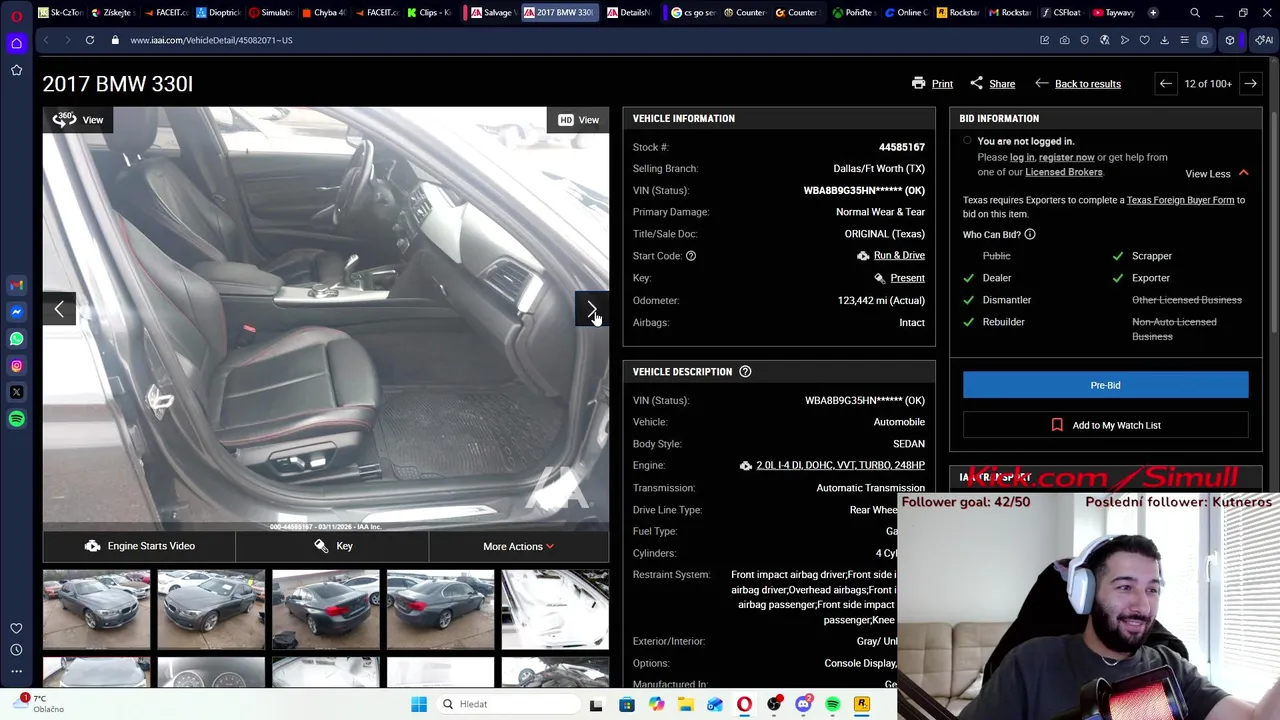Screen dimensions: 1280x720
Task: Click Start Code help question icon
Action: click(x=690, y=256)
